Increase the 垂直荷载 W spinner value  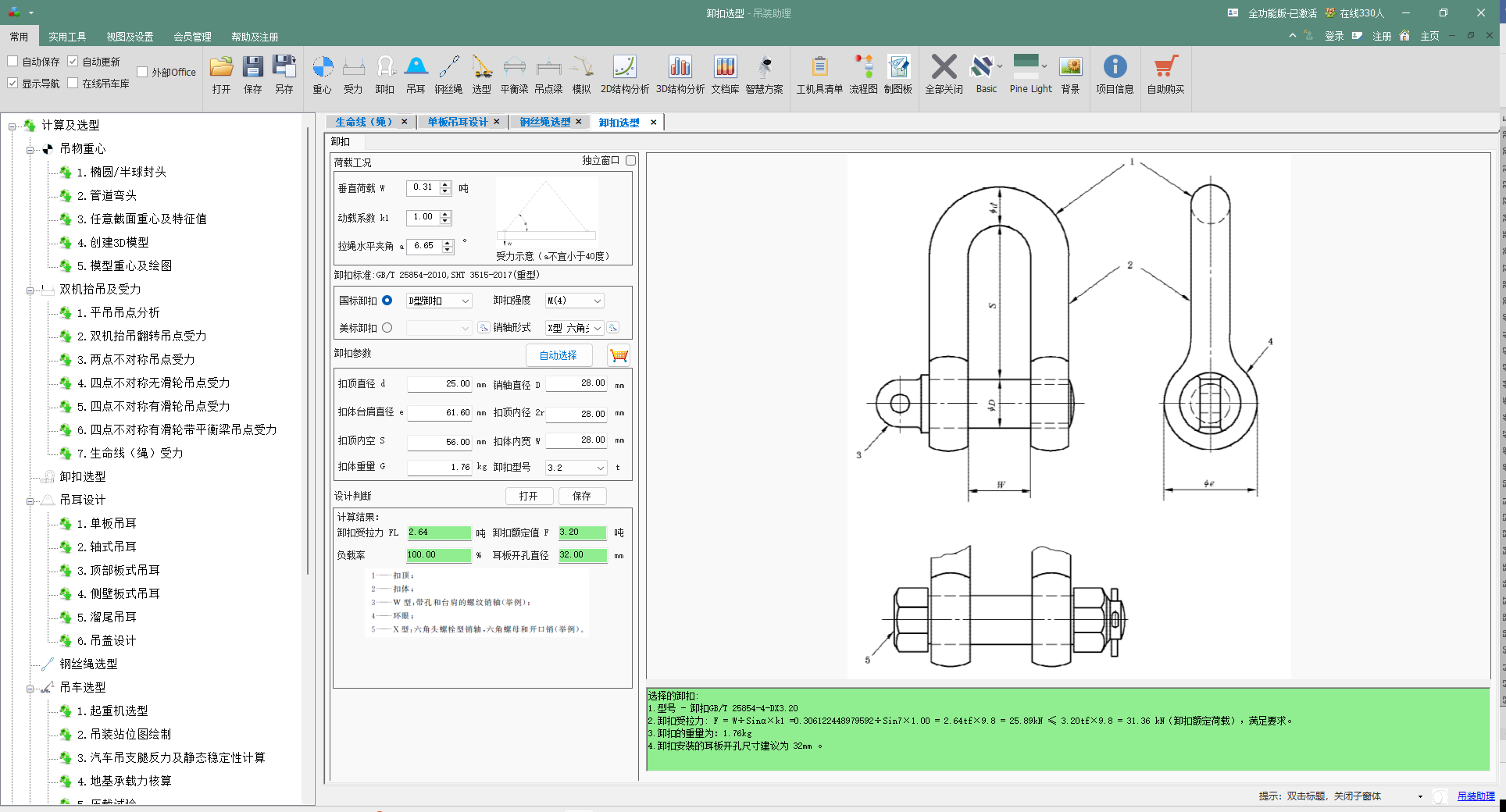[445, 184]
